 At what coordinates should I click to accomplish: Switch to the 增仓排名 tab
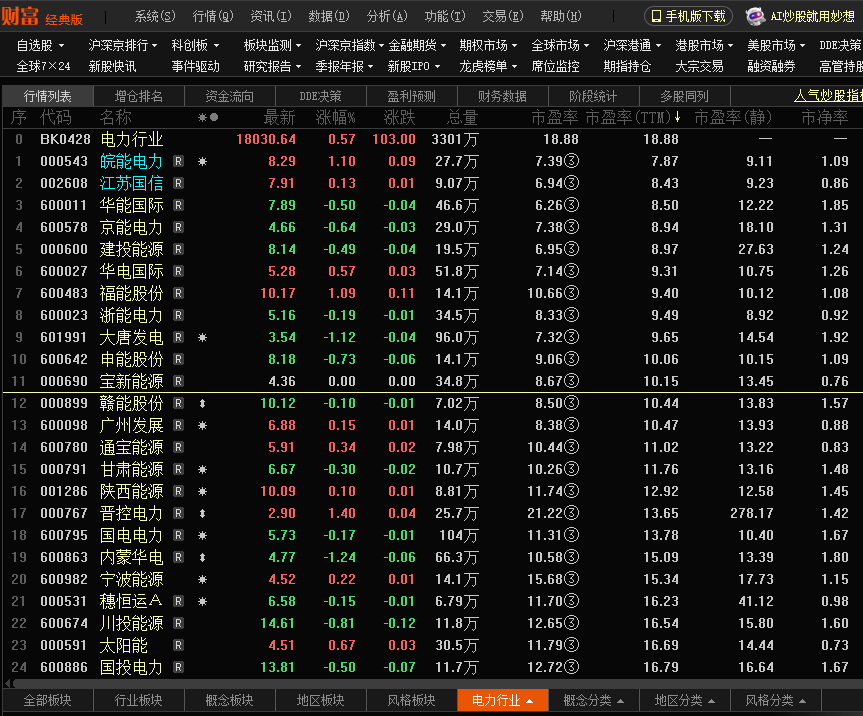tap(139, 96)
